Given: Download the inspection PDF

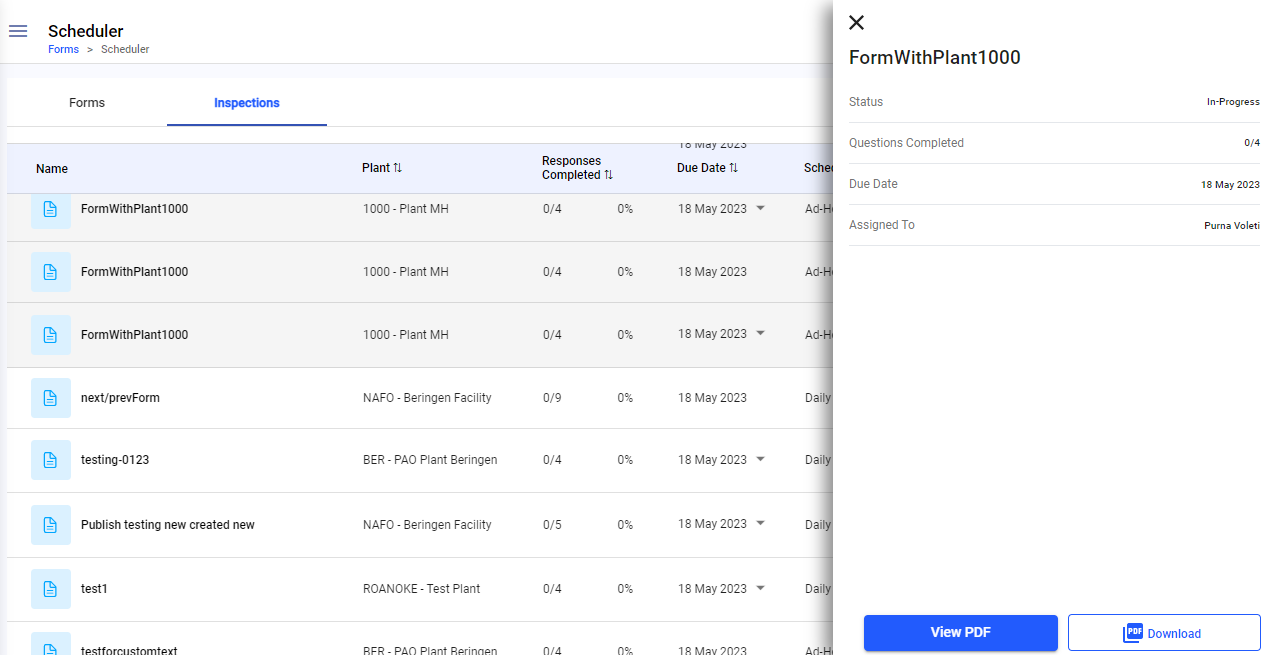Looking at the screenshot, I should [x=1164, y=633].
